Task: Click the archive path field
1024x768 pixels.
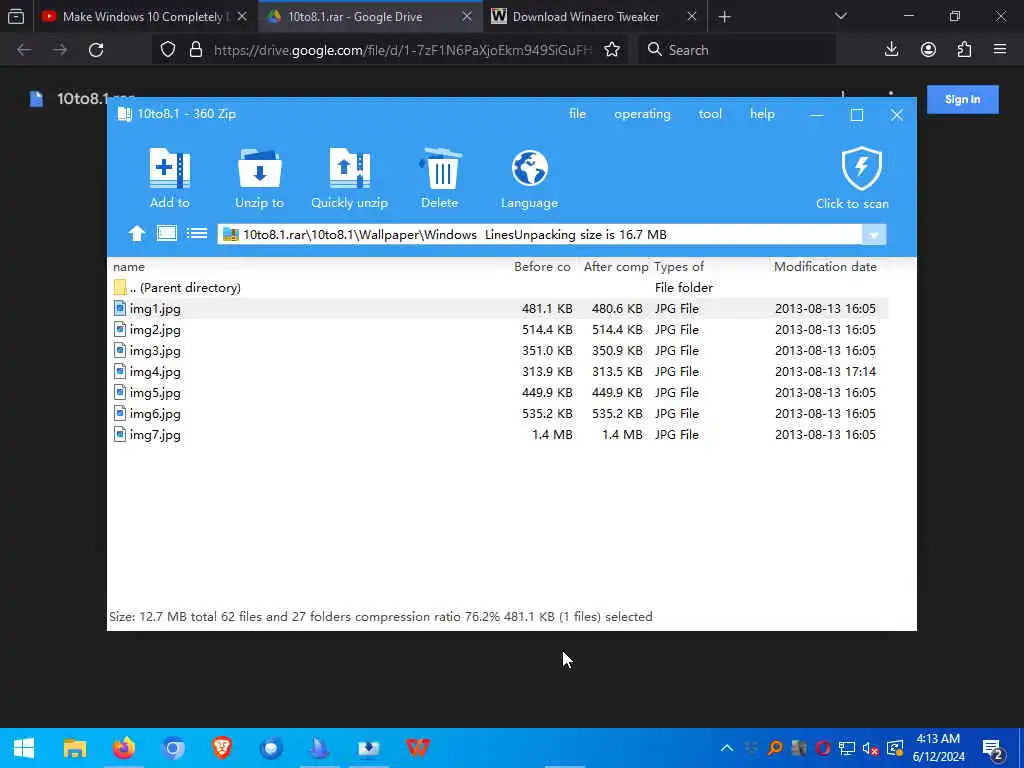Action: [x=539, y=234]
